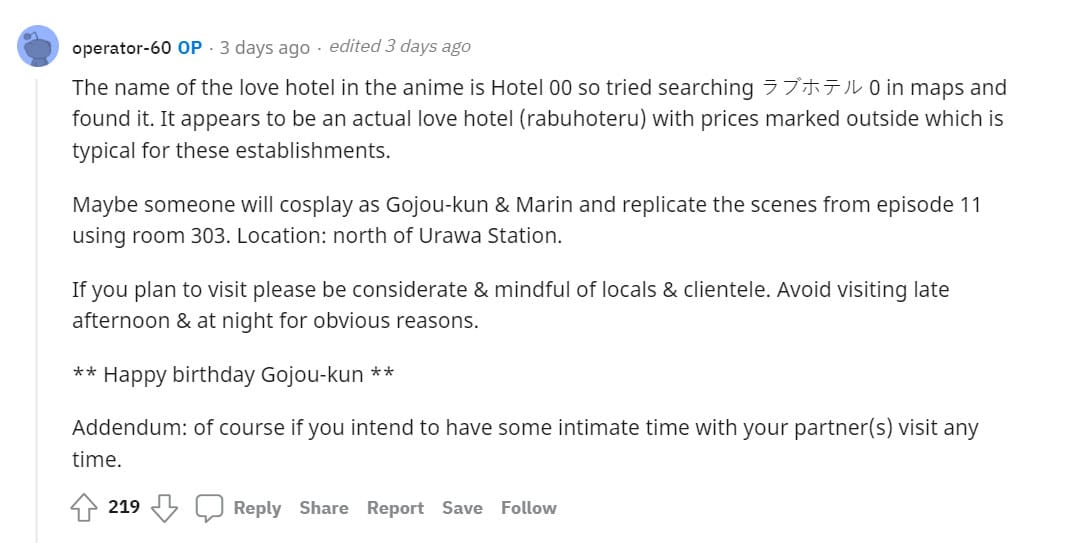Click the Happy birthday Gojou-kun line

[x=233, y=375]
